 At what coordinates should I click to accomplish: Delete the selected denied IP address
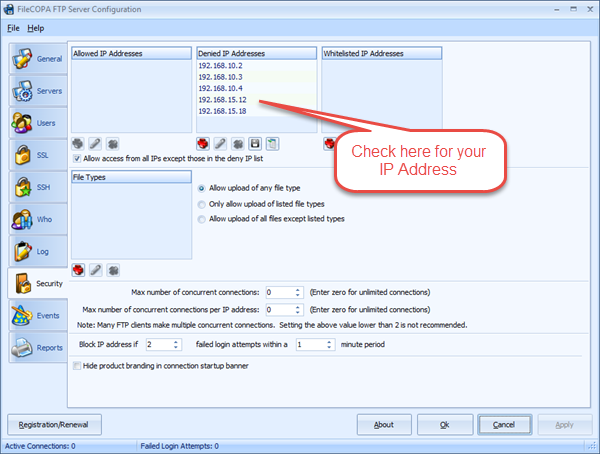pos(238,144)
